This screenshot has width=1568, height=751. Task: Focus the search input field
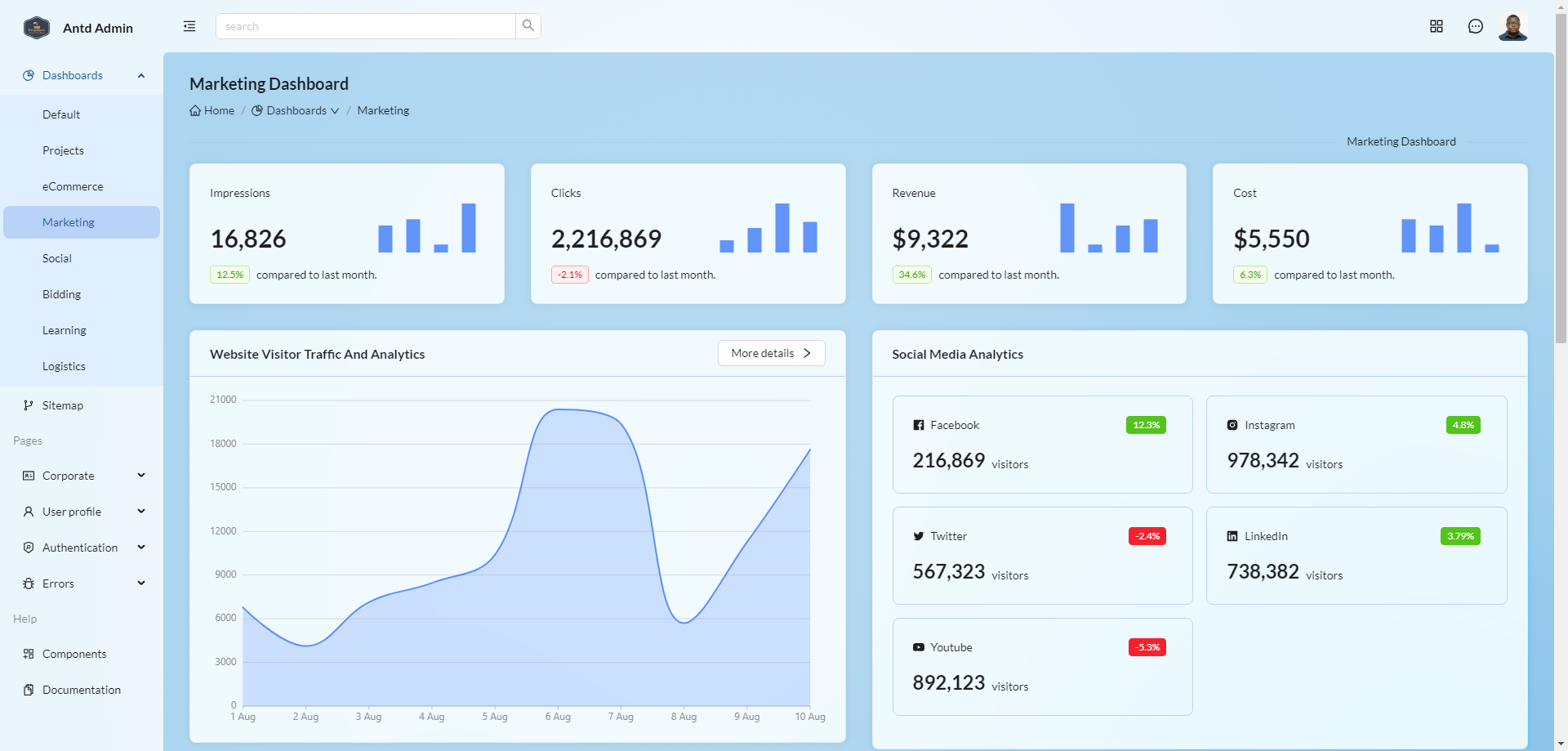tap(366, 26)
